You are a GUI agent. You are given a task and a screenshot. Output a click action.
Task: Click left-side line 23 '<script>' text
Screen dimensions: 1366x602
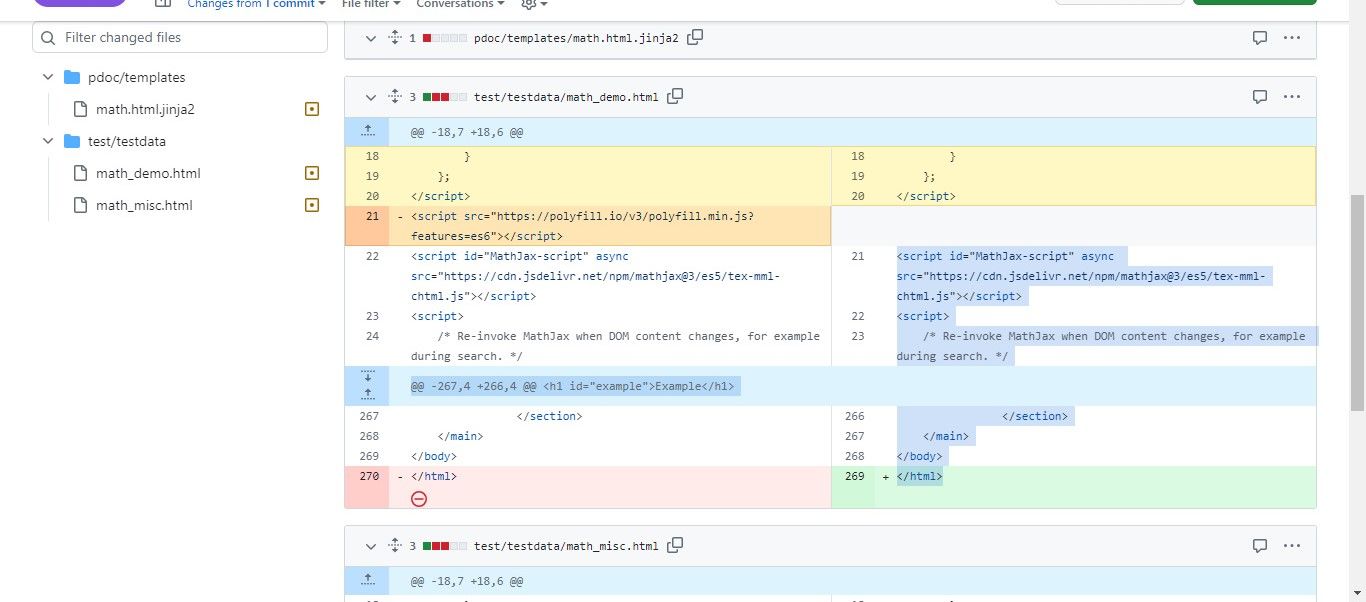click(x=437, y=316)
